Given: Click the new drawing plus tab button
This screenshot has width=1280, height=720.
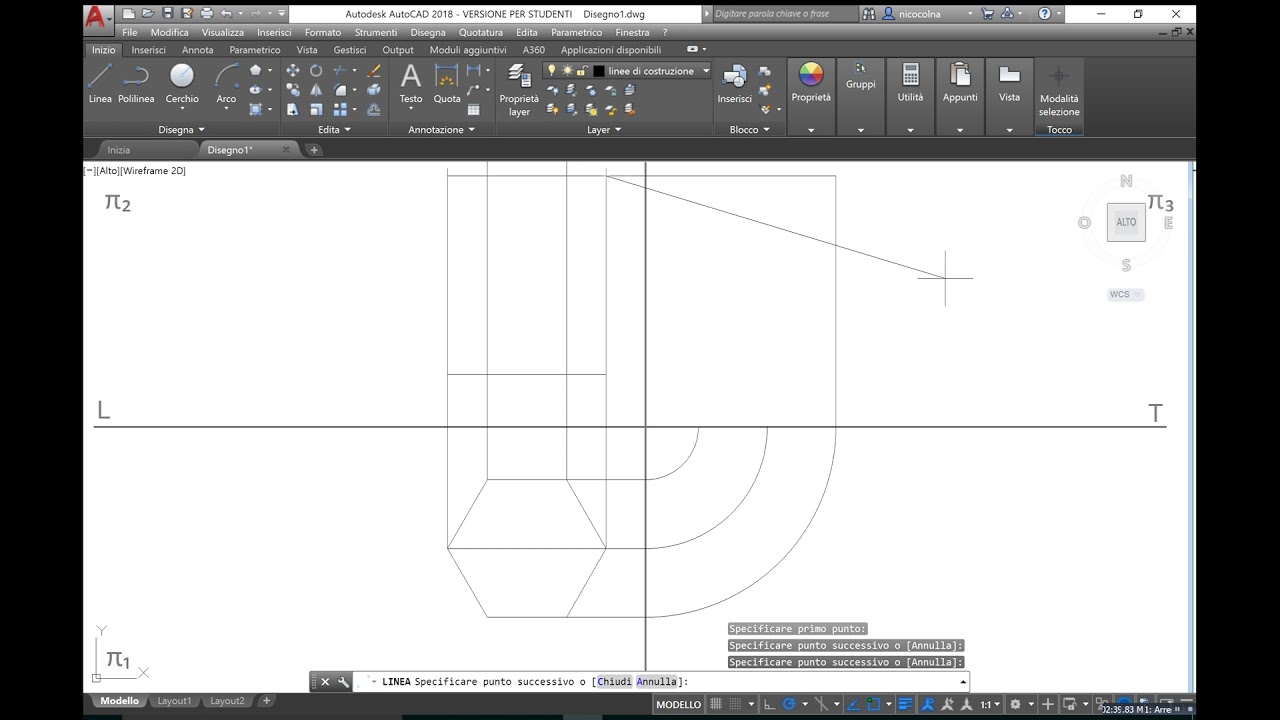Looking at the screenshot, I should coord(314,150).
